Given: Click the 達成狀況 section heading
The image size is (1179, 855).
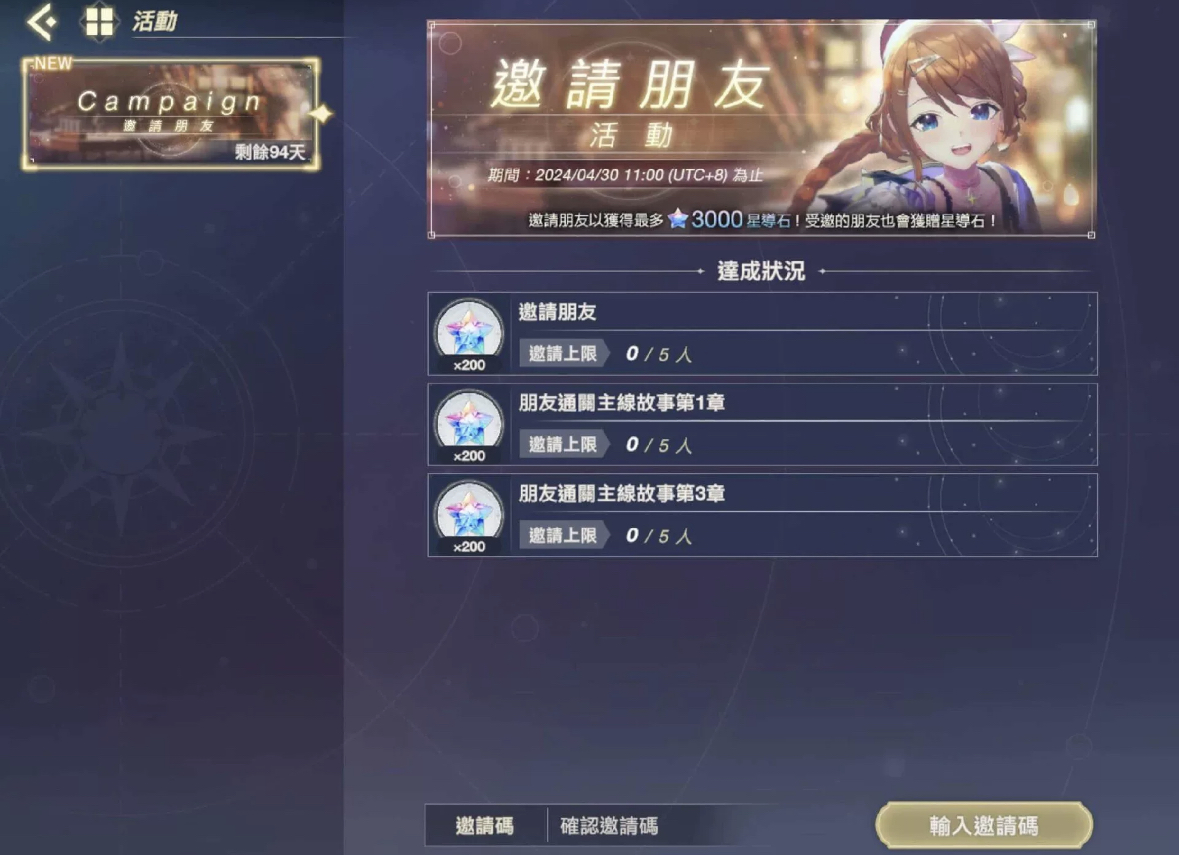Looking at the screenshot, I should coord(761,271).
